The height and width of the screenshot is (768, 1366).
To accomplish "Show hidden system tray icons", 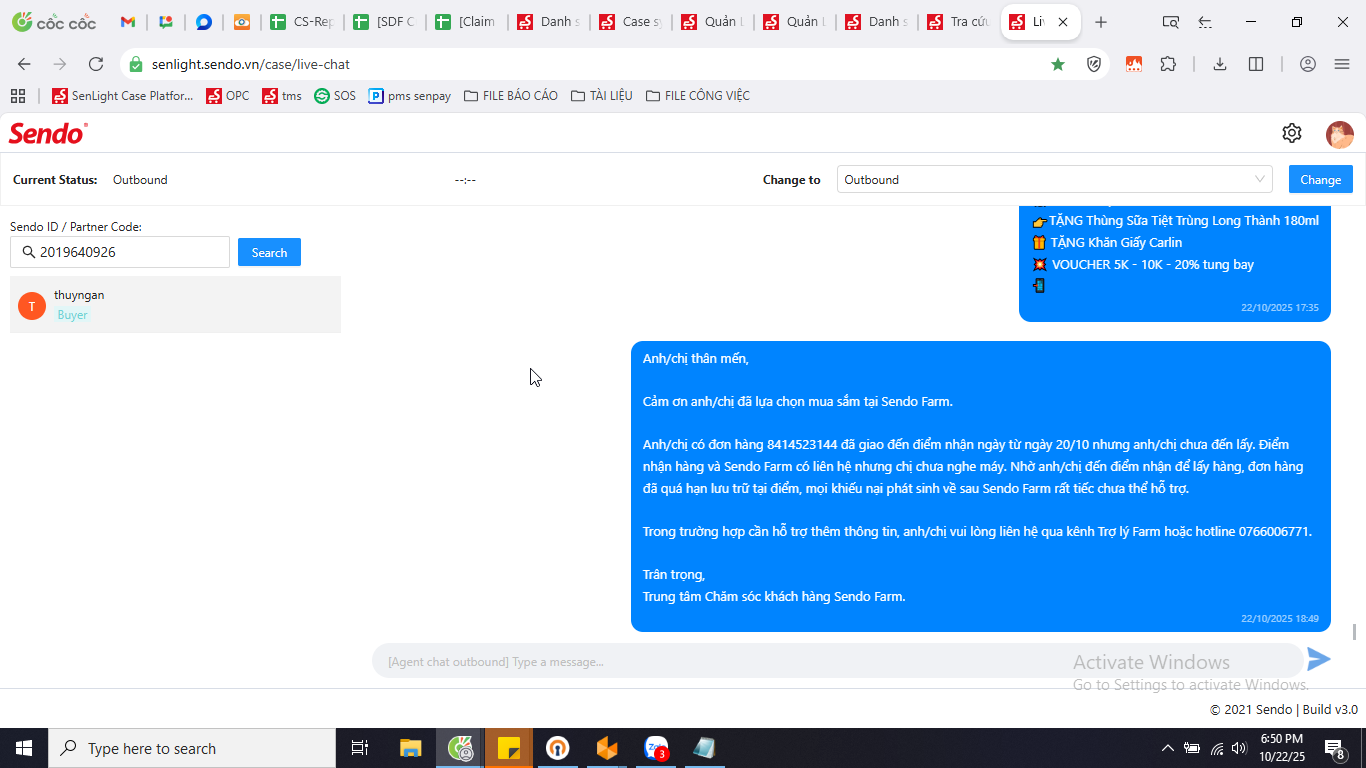I will (1167, 748).
